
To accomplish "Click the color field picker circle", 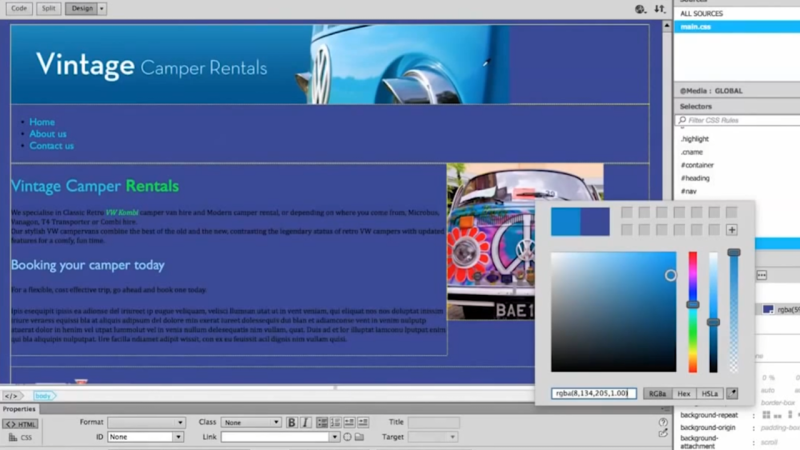I will coord(670,276).
